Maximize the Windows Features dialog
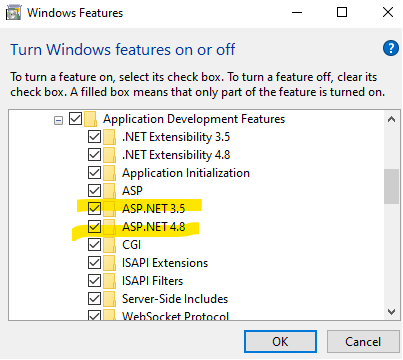This screenshot has height=360, width=403. coord(342,13)
